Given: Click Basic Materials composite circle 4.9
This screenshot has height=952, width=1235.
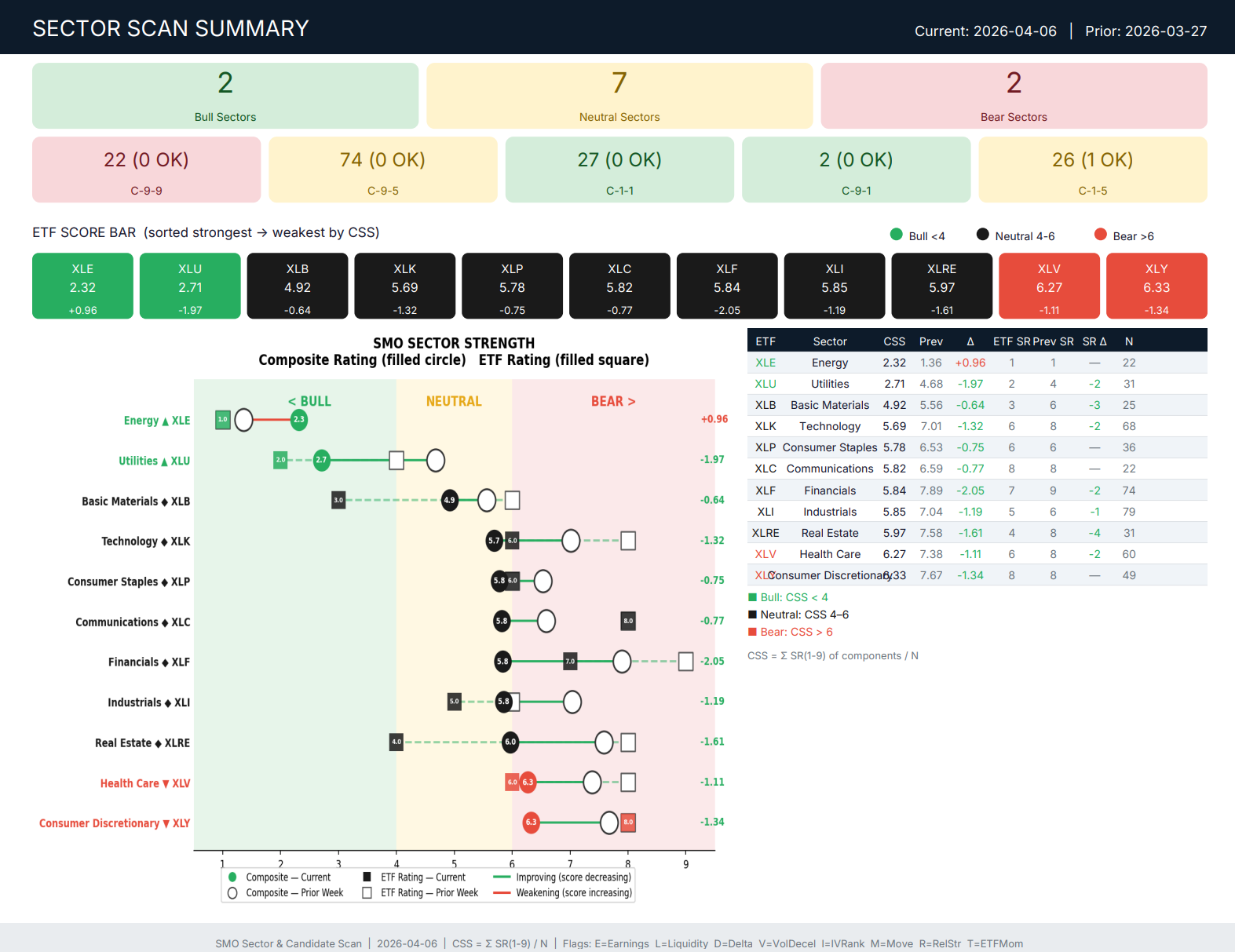Looking at the screenshot, I should 449,500.
